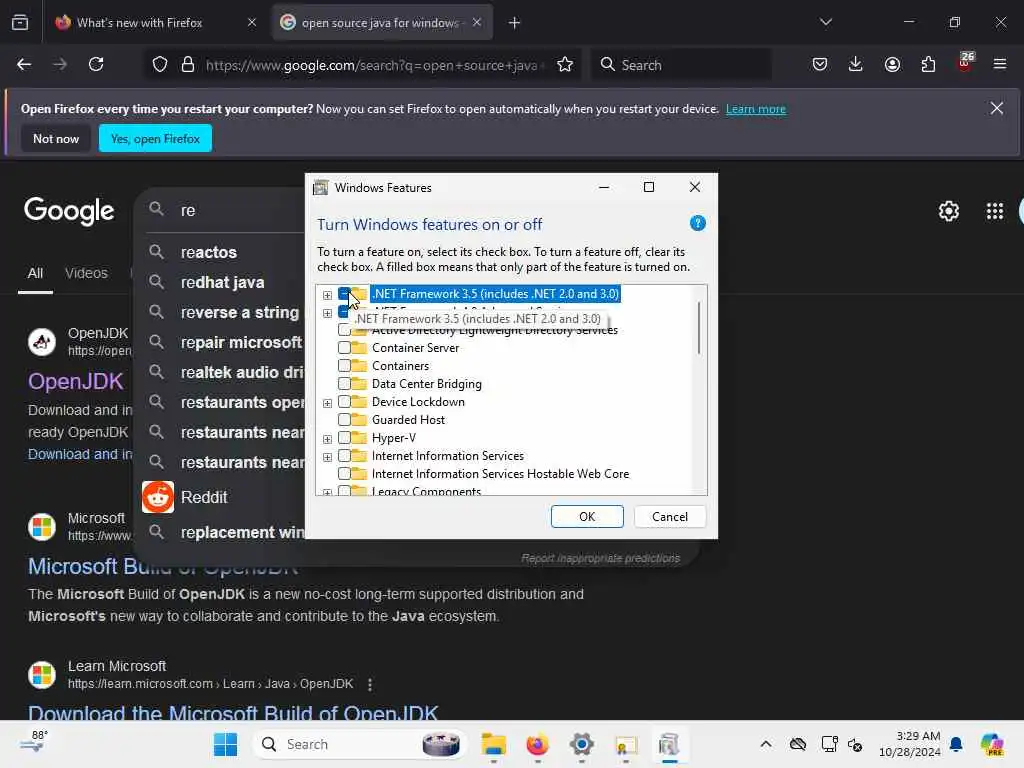Open Windows Features help question icon

697,223
